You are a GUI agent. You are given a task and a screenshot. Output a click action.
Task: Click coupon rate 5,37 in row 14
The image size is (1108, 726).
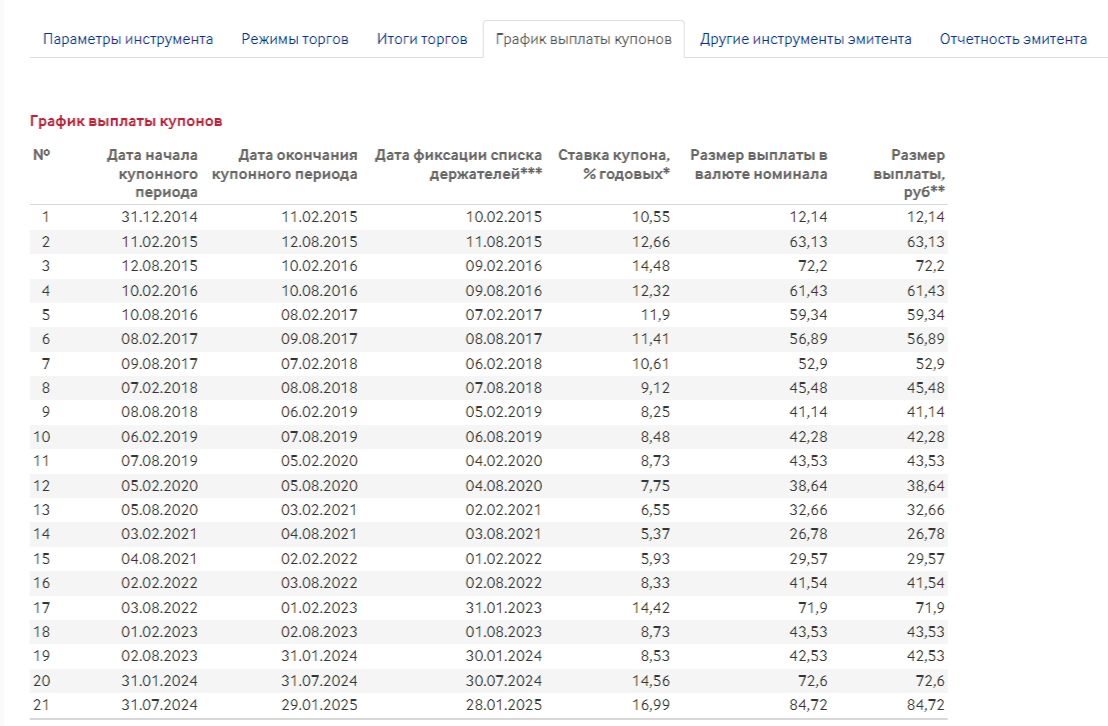(655, 534)
